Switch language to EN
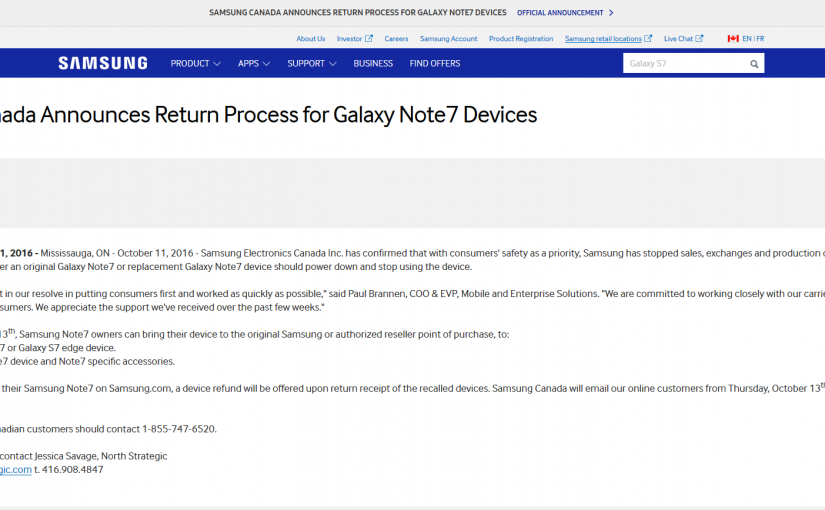Viewport: 825px width, 510px height. [746, 39]
